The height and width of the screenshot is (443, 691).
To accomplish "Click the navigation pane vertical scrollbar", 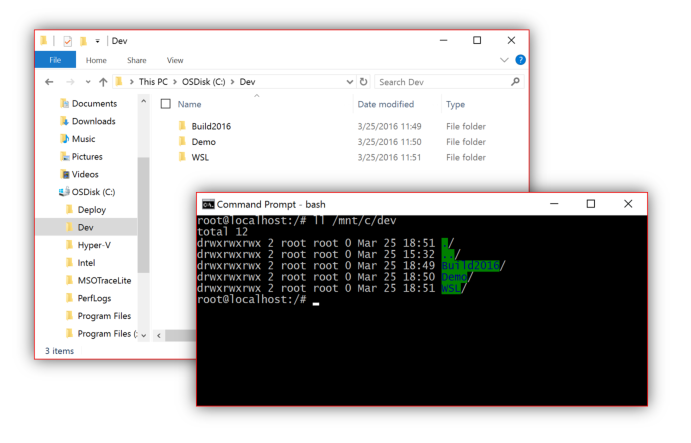I will [143, 220].
